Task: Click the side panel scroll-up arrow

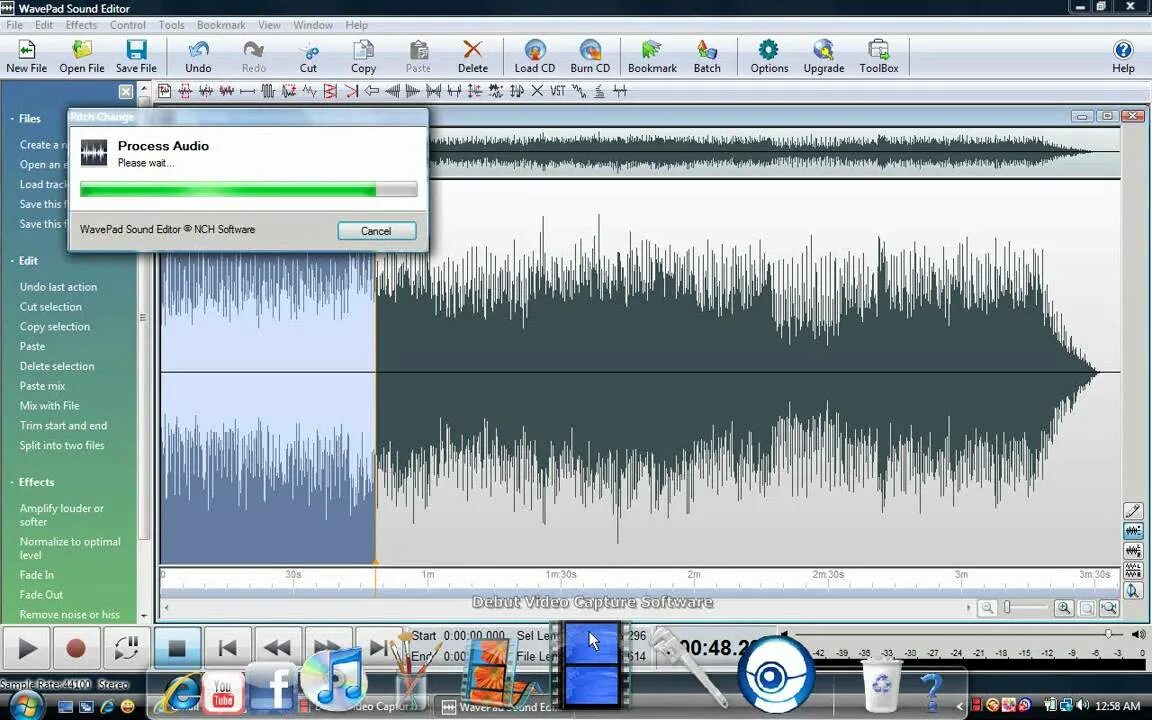Action: click(x=144, y=90)
